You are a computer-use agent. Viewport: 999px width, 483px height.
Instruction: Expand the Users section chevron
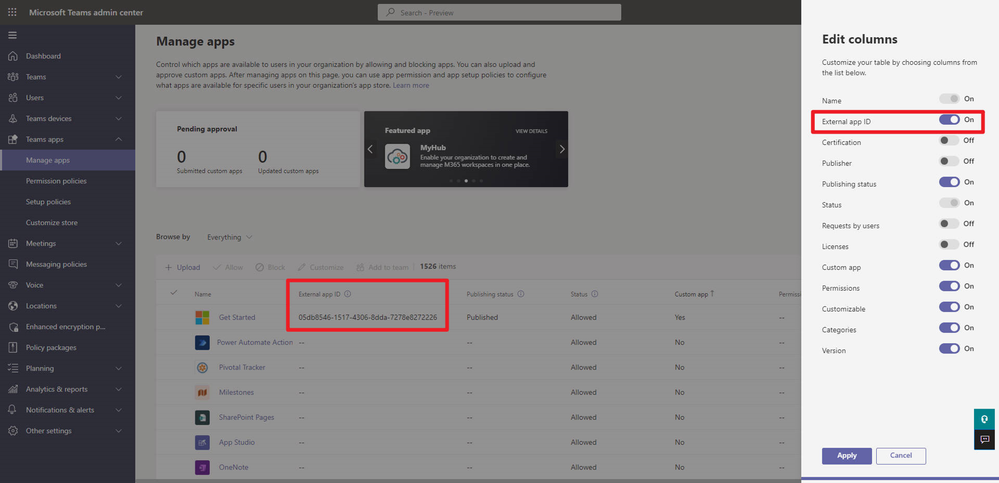coord(119,97)
